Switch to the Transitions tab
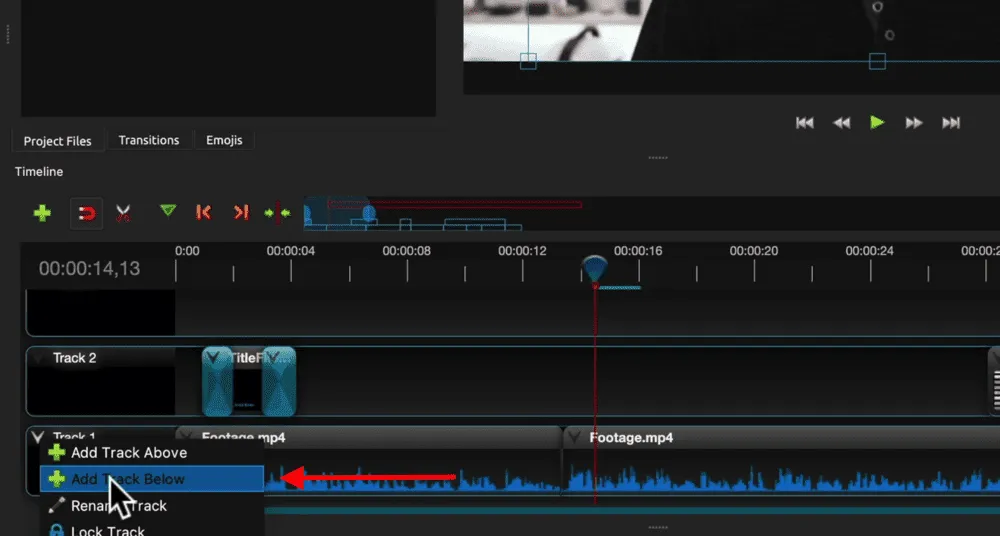The height and width of the screenshot is (536, 1000). click(149, 140)
